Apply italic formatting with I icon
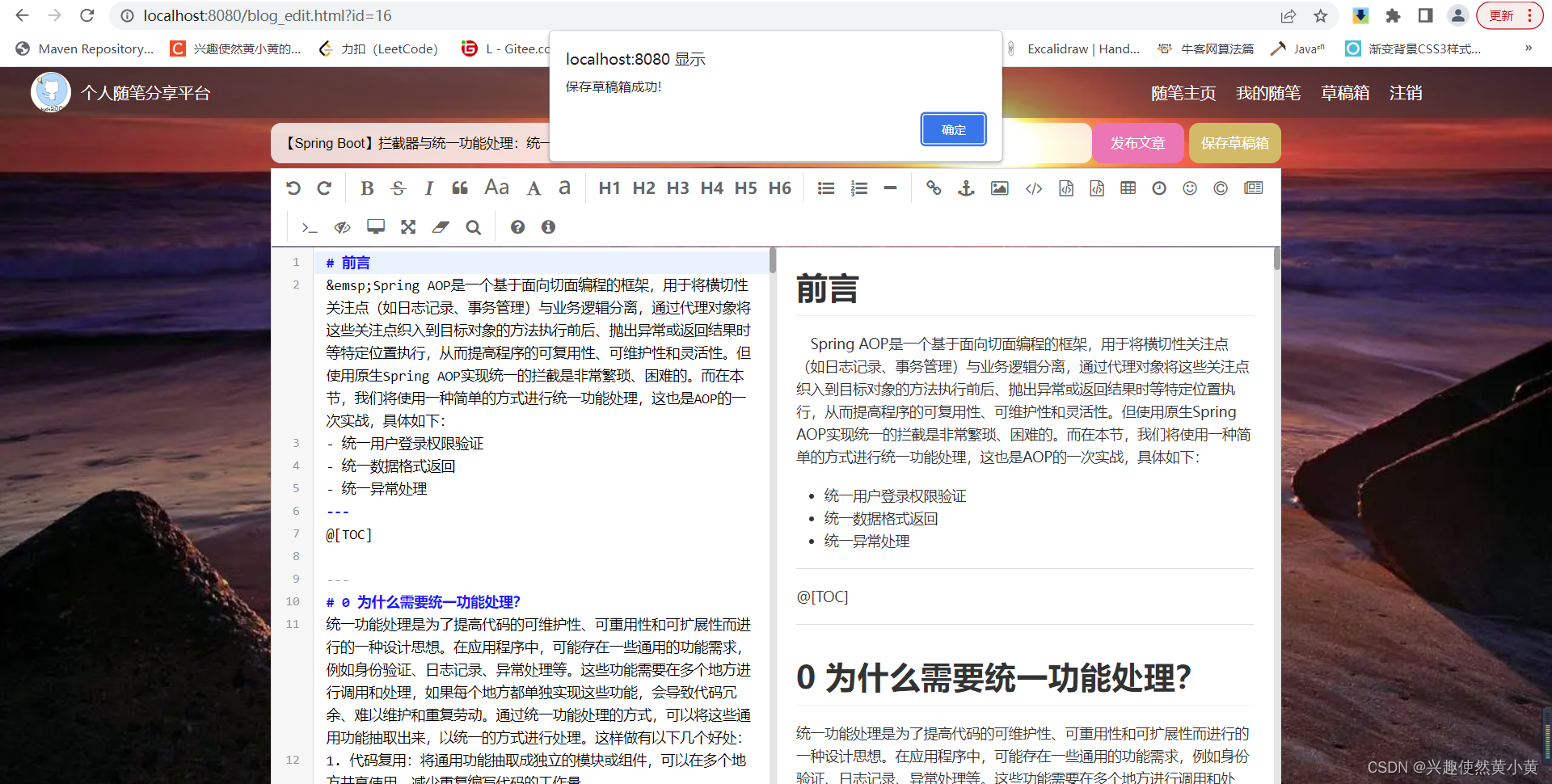The height and width of the screenshot is (784, 1552). coord(429,188)
